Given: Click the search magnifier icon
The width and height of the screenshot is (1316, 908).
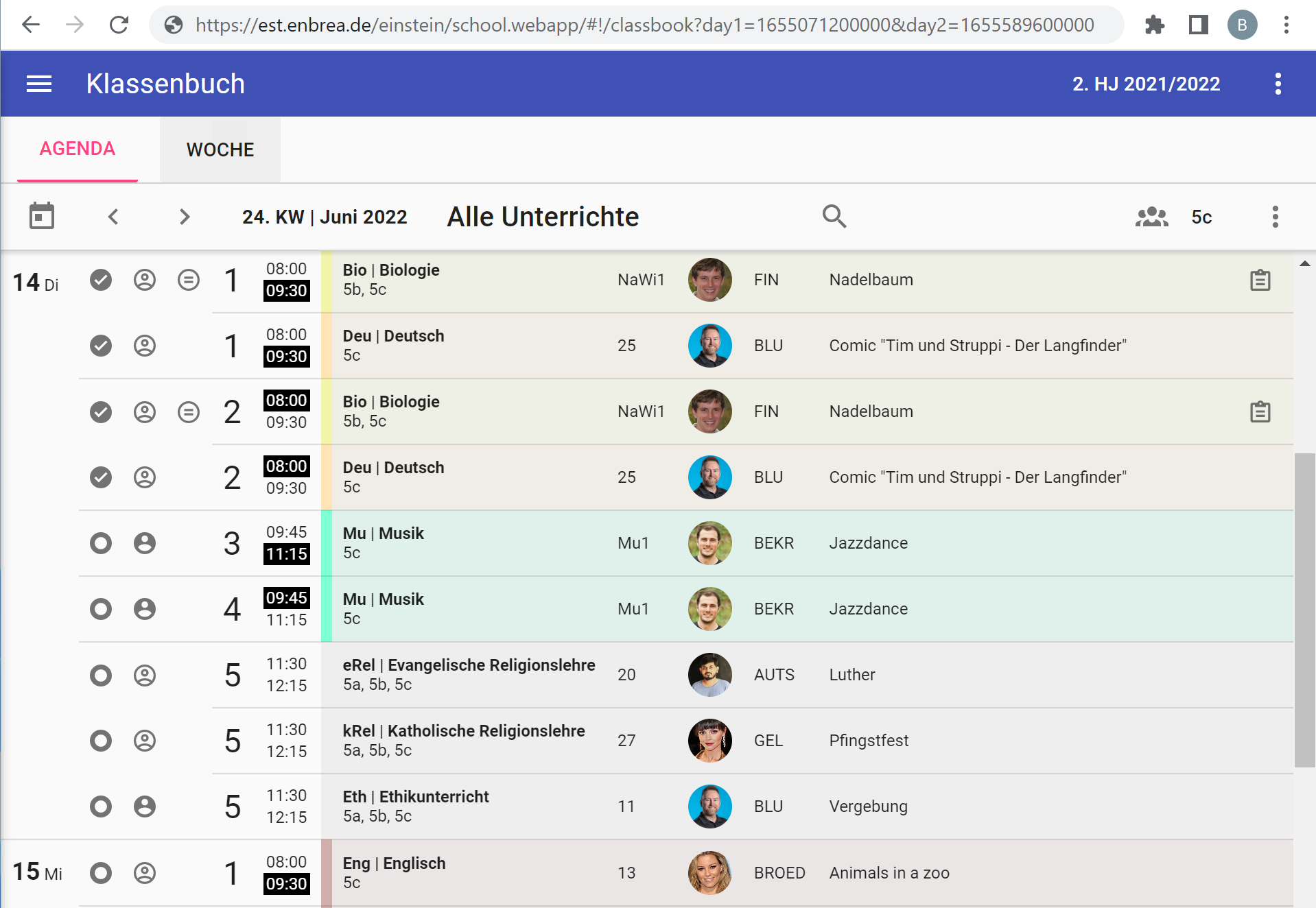Looking at the screenshot, I should tap(834, 216).
